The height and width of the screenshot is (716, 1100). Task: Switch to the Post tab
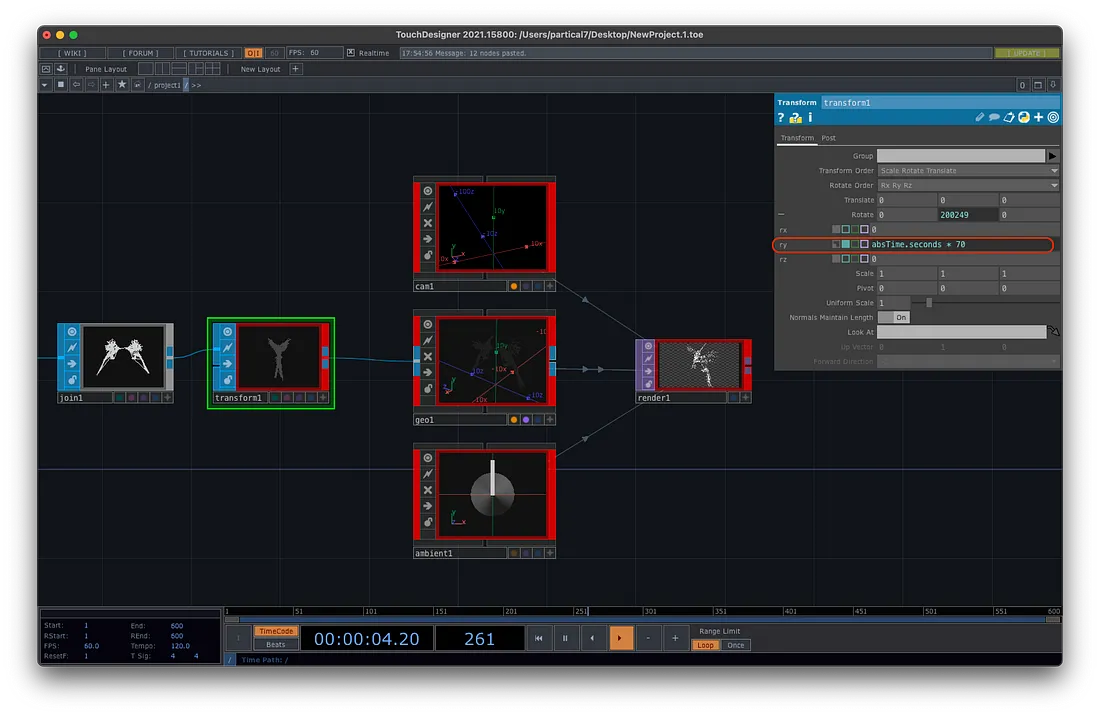coord(829,138)
